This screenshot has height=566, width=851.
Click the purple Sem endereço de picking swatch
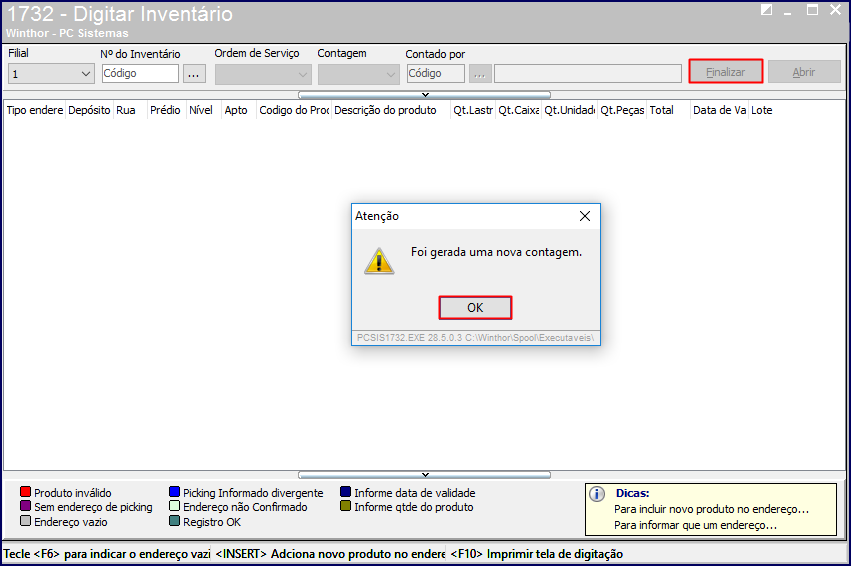pyautogui.click(x=25, y=506)
